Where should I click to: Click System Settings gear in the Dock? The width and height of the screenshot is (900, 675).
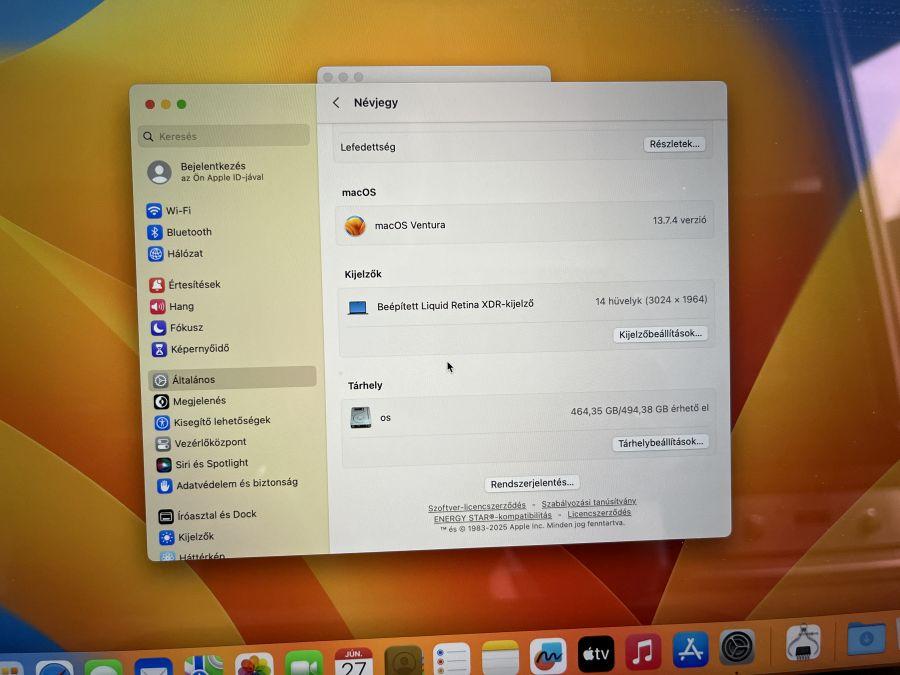click(x=737, y=647)
